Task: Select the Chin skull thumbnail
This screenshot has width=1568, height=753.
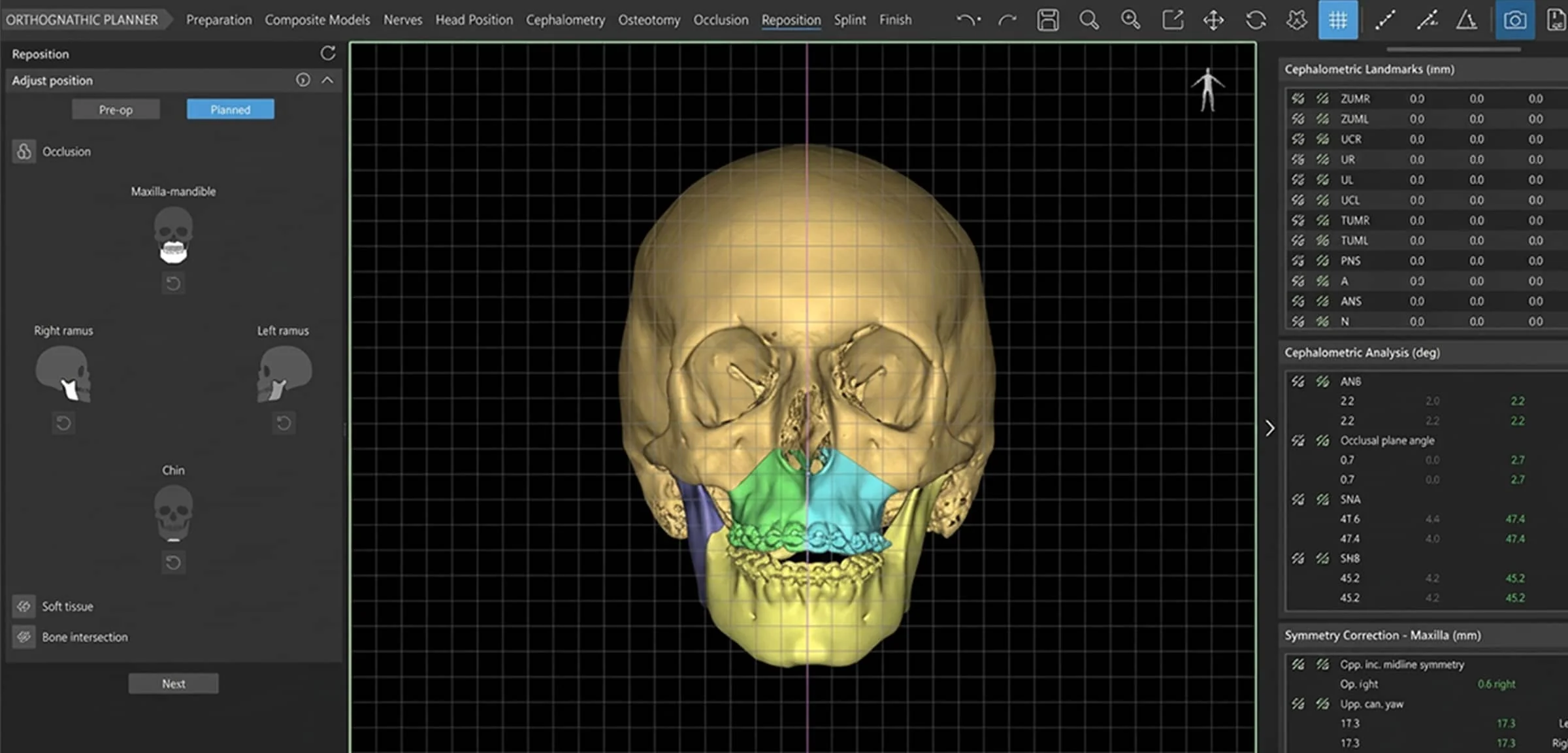Action: pos(173,514)
